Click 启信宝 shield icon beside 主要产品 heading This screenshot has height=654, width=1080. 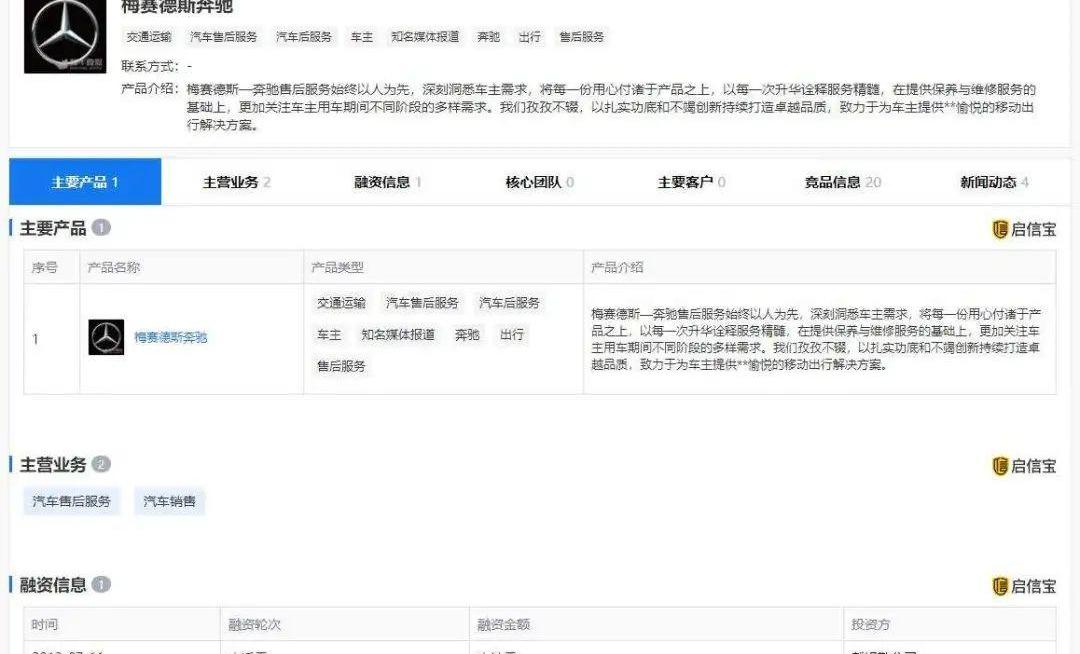point(1000,229)
